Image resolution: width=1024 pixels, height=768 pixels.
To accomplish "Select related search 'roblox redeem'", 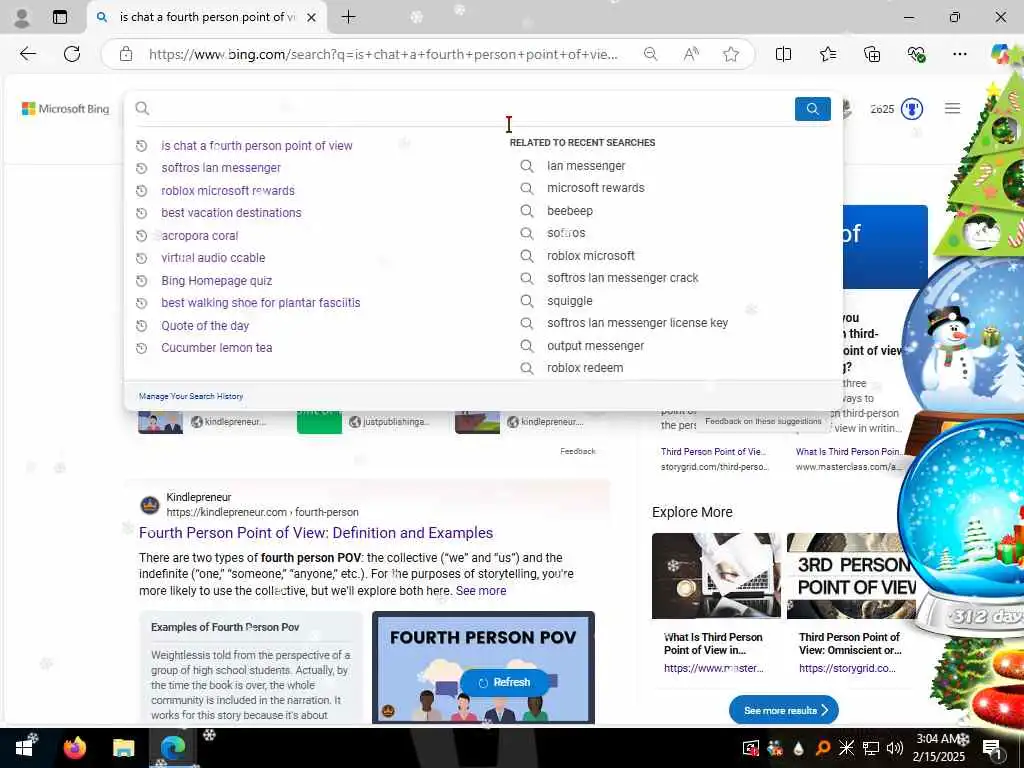I will [x=585, y=368].
